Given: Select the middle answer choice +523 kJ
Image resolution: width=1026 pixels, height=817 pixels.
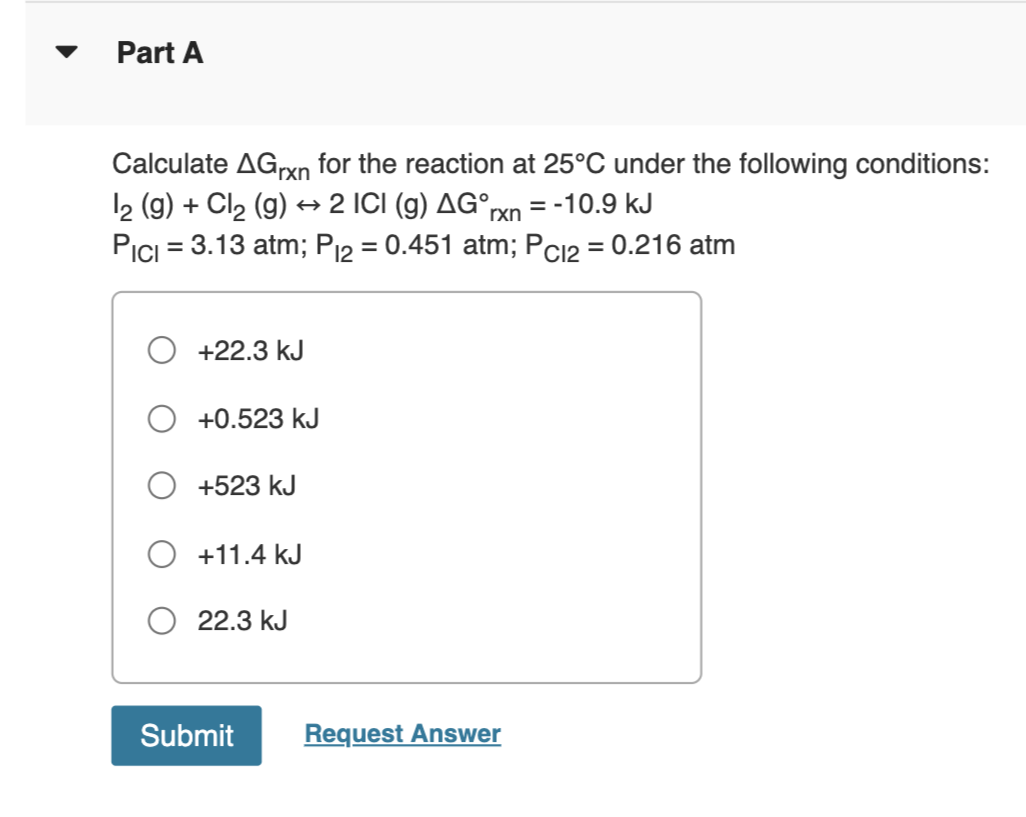Looking at the screenshot, I should pos(161,486).
